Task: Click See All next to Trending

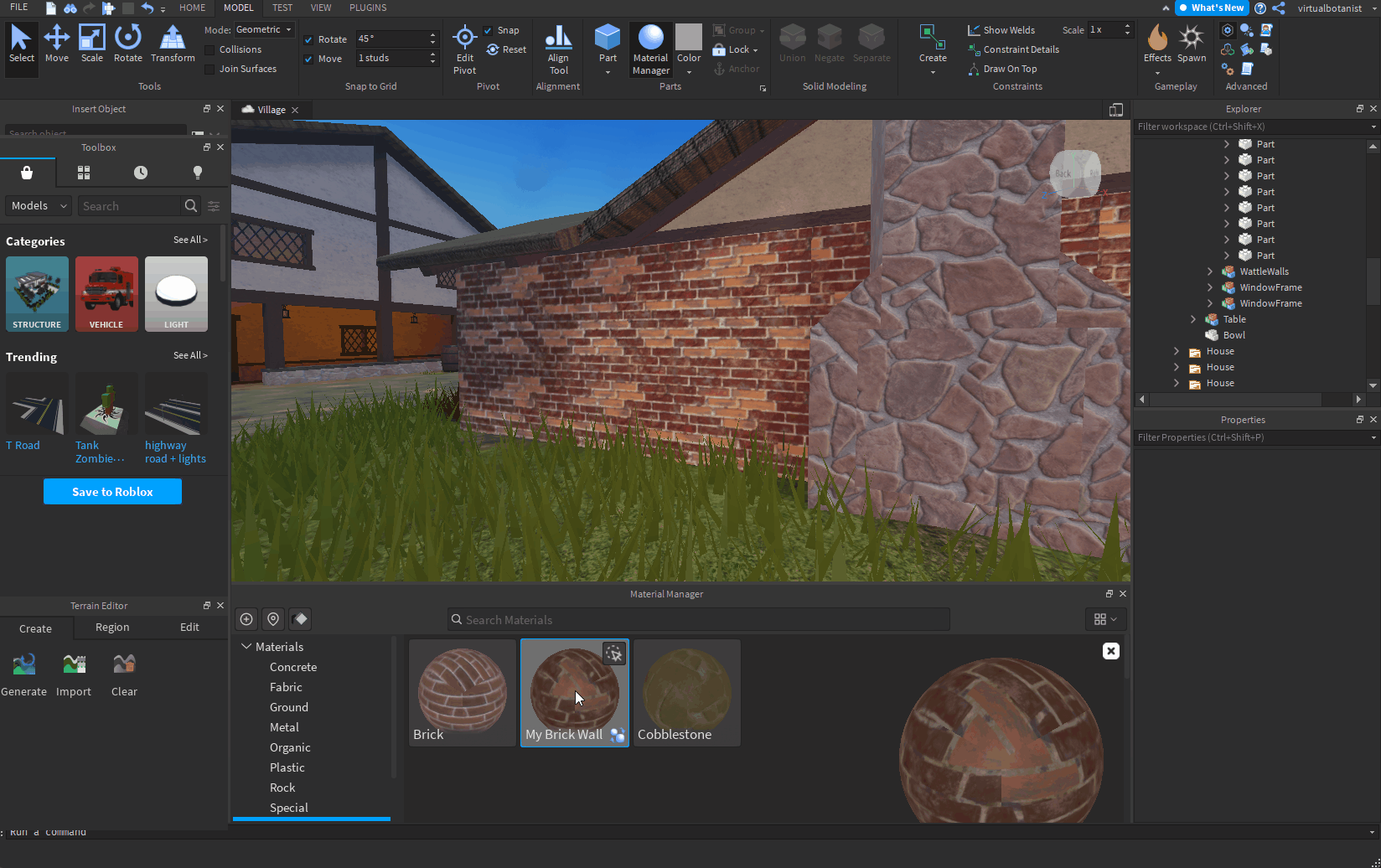Action: point(190,355)
